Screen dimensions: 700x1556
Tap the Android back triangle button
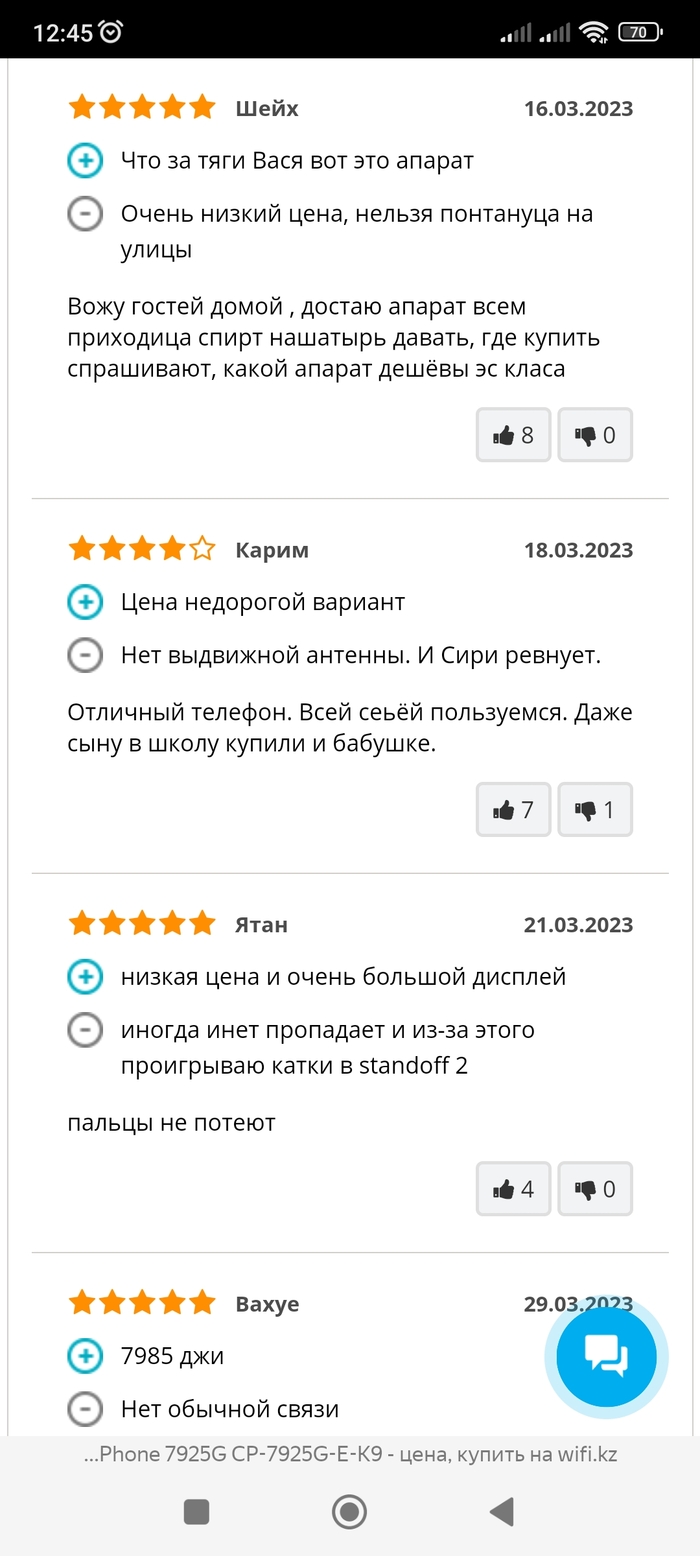501,1512
